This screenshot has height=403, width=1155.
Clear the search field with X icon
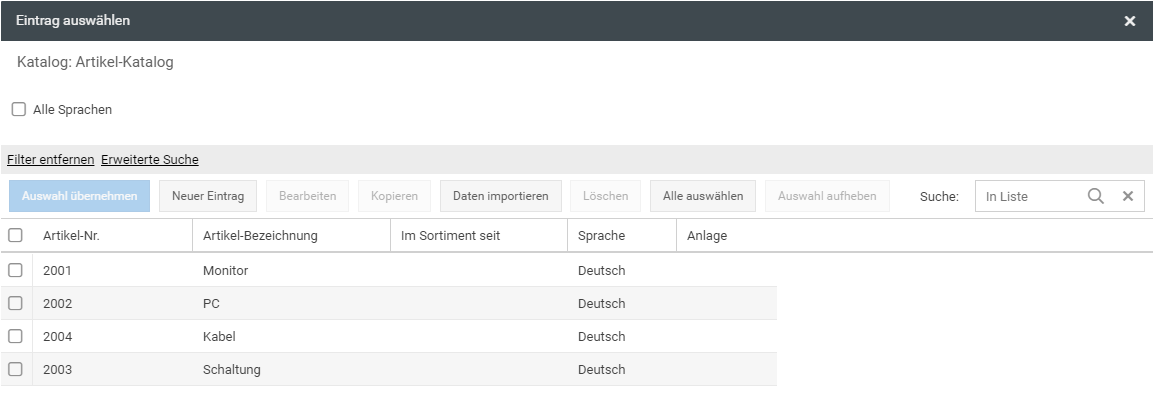click(x=1128, y=196)
